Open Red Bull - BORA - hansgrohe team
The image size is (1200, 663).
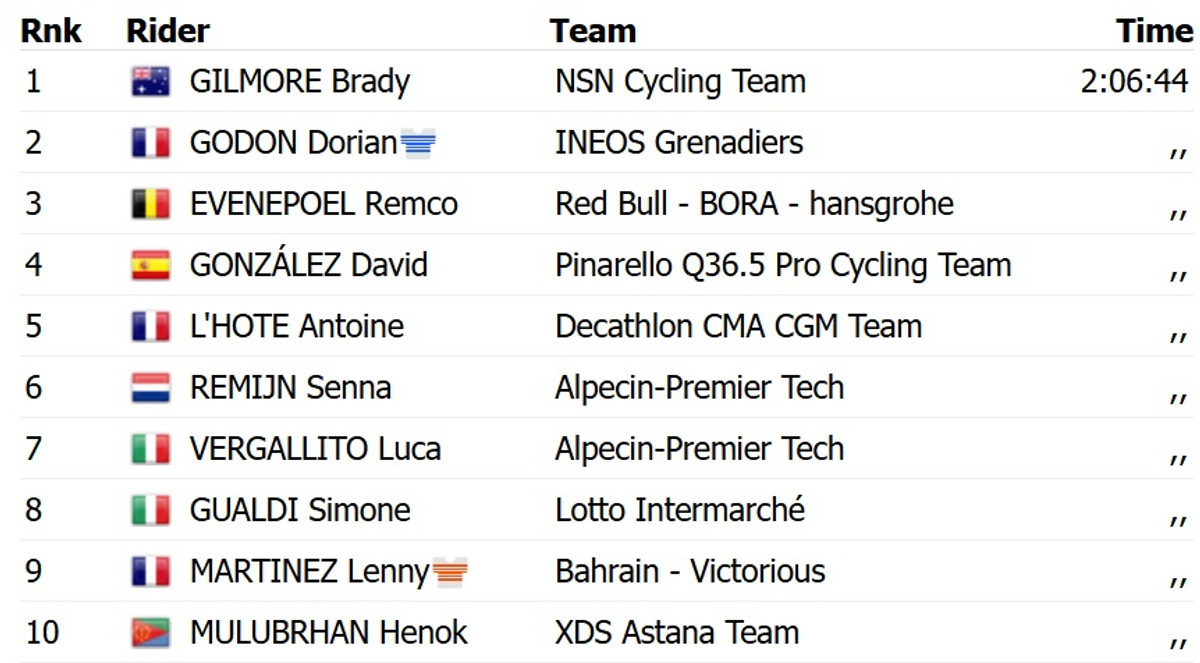point(754,204)
